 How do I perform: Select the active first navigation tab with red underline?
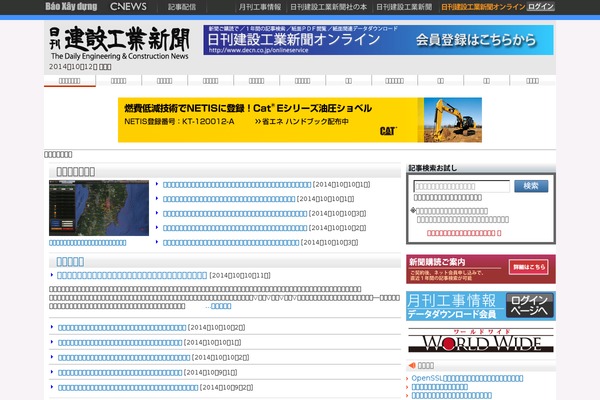70,81
